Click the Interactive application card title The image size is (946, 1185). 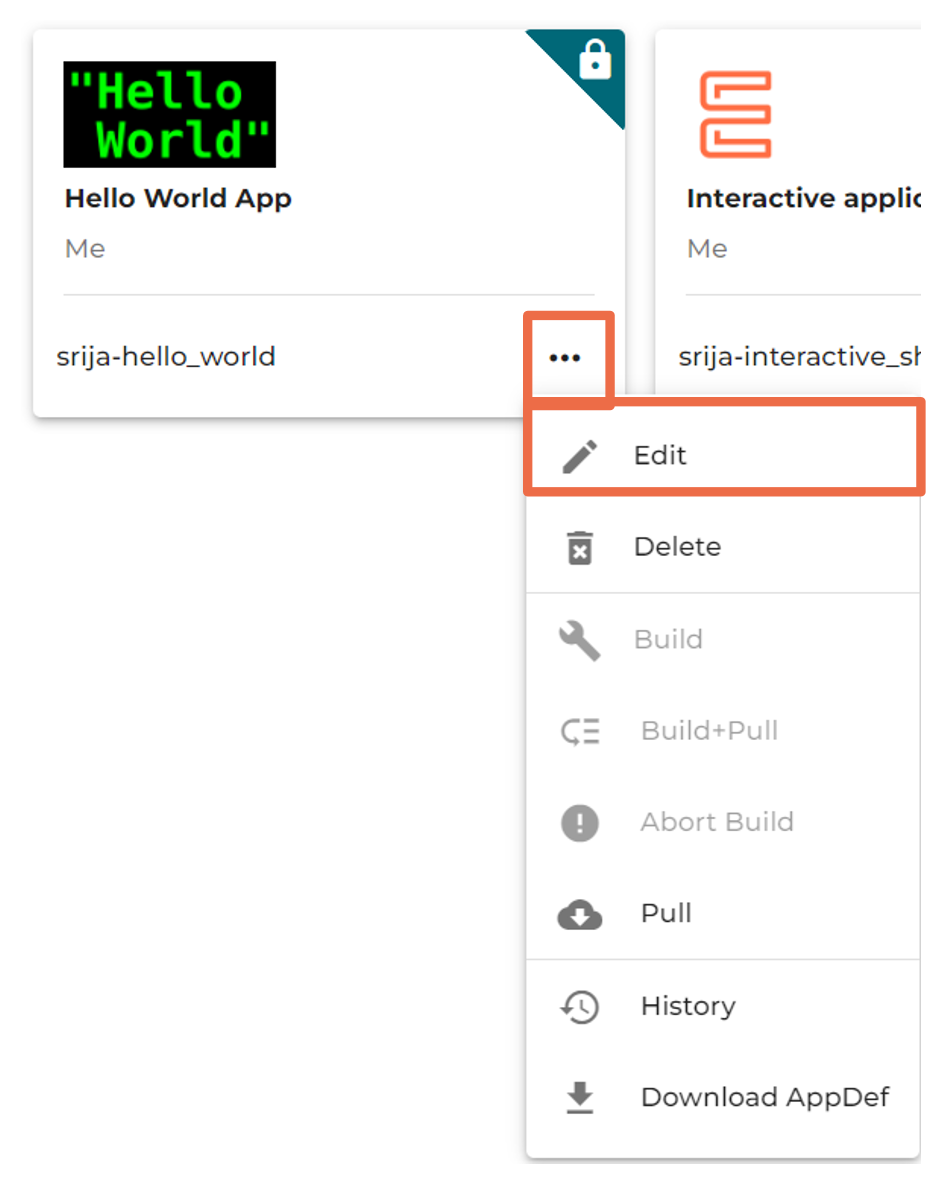(803, 199)
